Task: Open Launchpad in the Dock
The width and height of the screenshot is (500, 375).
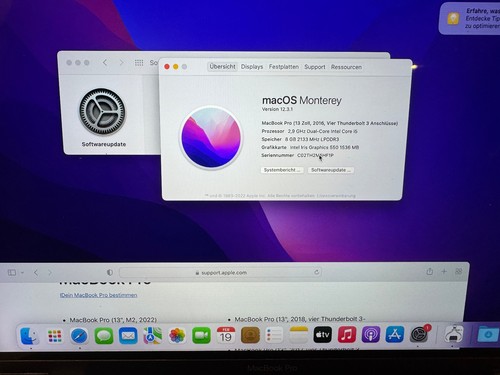Action: [55, 336]
